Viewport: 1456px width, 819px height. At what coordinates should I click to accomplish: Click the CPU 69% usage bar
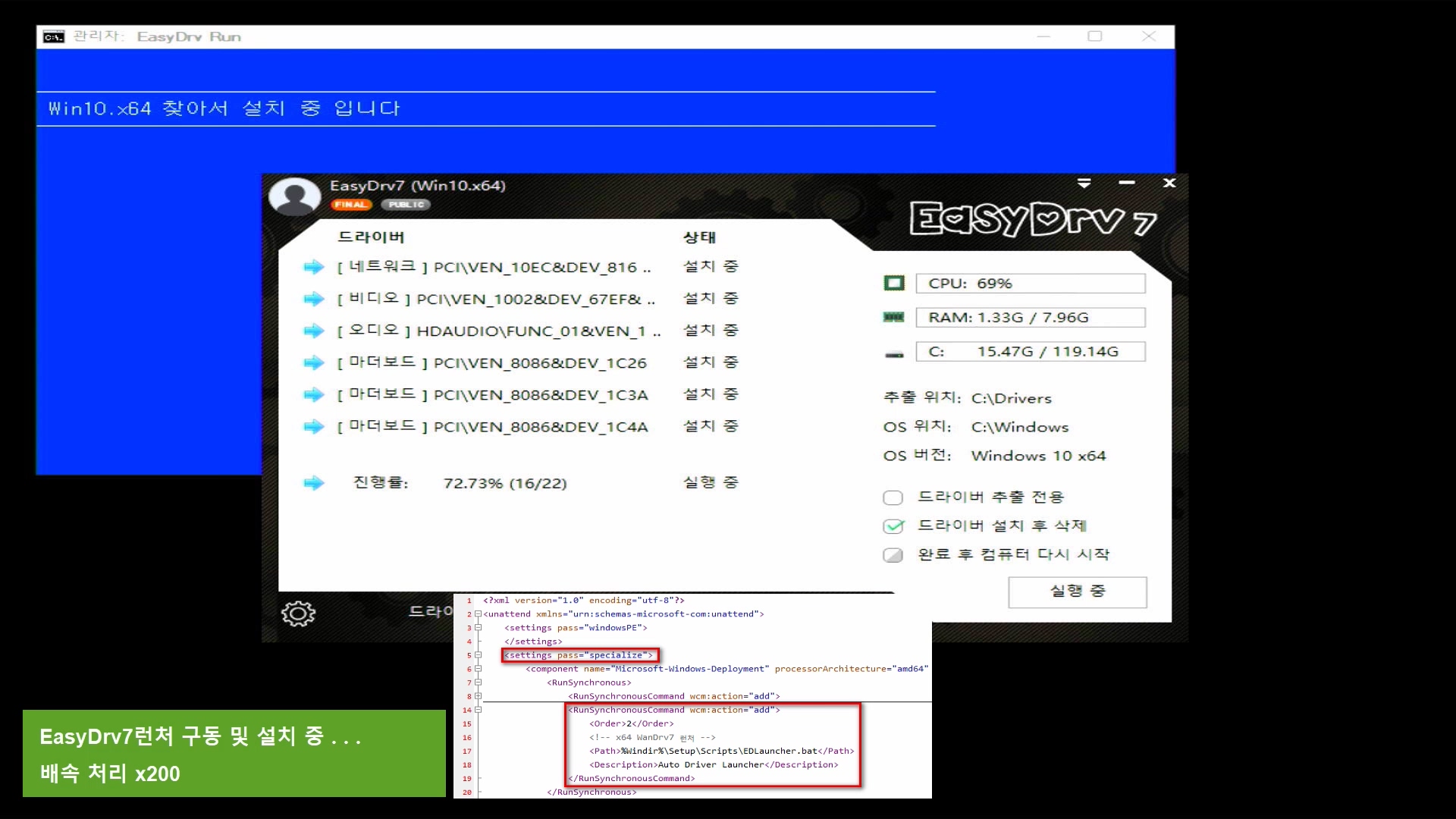tap(1030, 283)
